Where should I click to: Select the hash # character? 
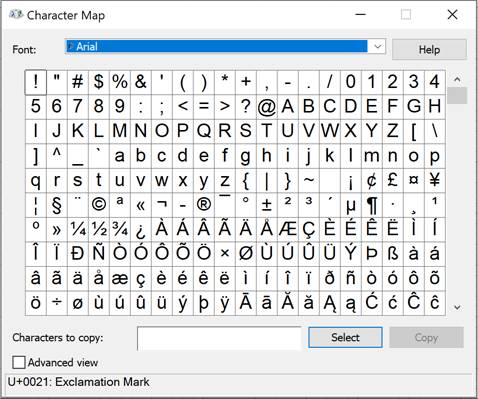(x=78, y=82)
